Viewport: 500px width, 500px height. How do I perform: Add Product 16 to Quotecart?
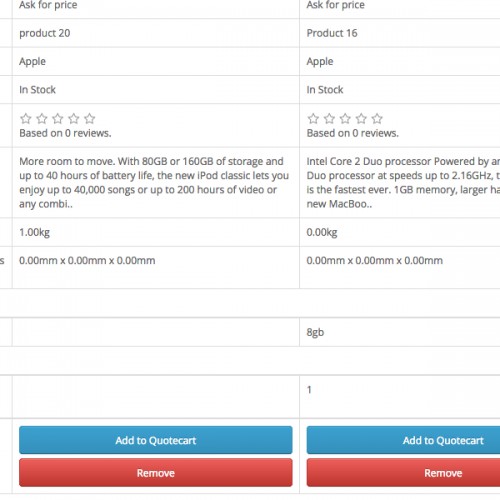403,440
